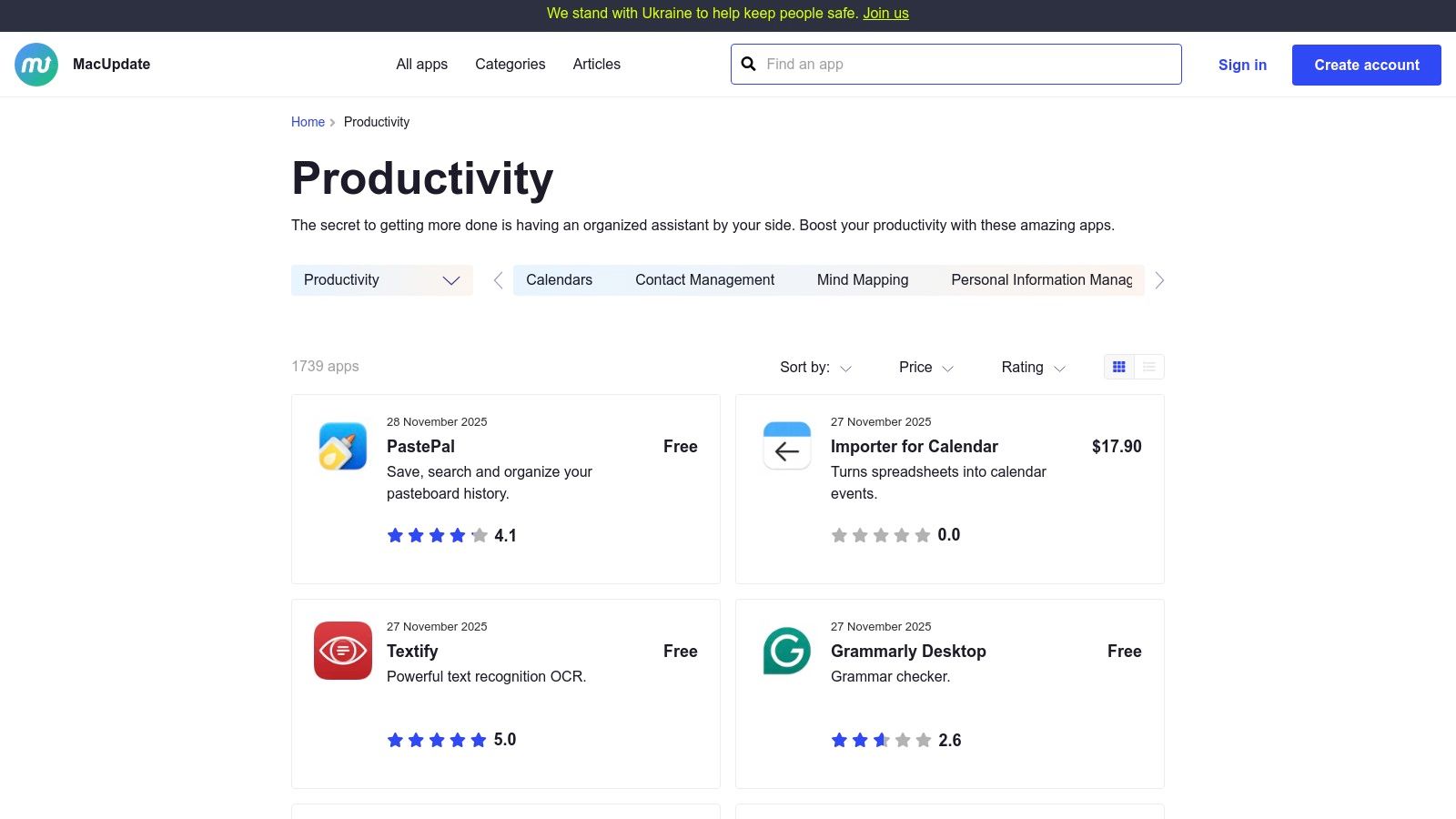The height and width of the screenshot is (819, 1456).
Task: Select the Calendars subcategory tab
Action: (x=560, y=280)
